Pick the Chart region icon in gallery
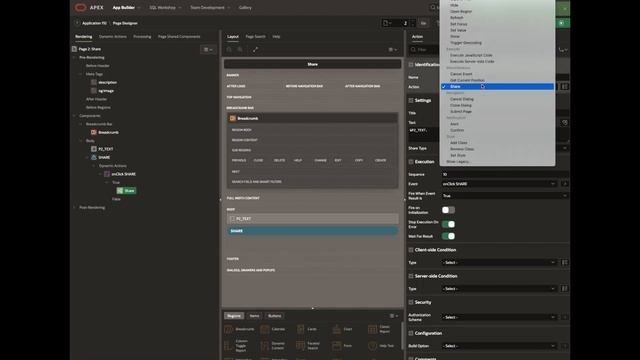 click(336, 329)
